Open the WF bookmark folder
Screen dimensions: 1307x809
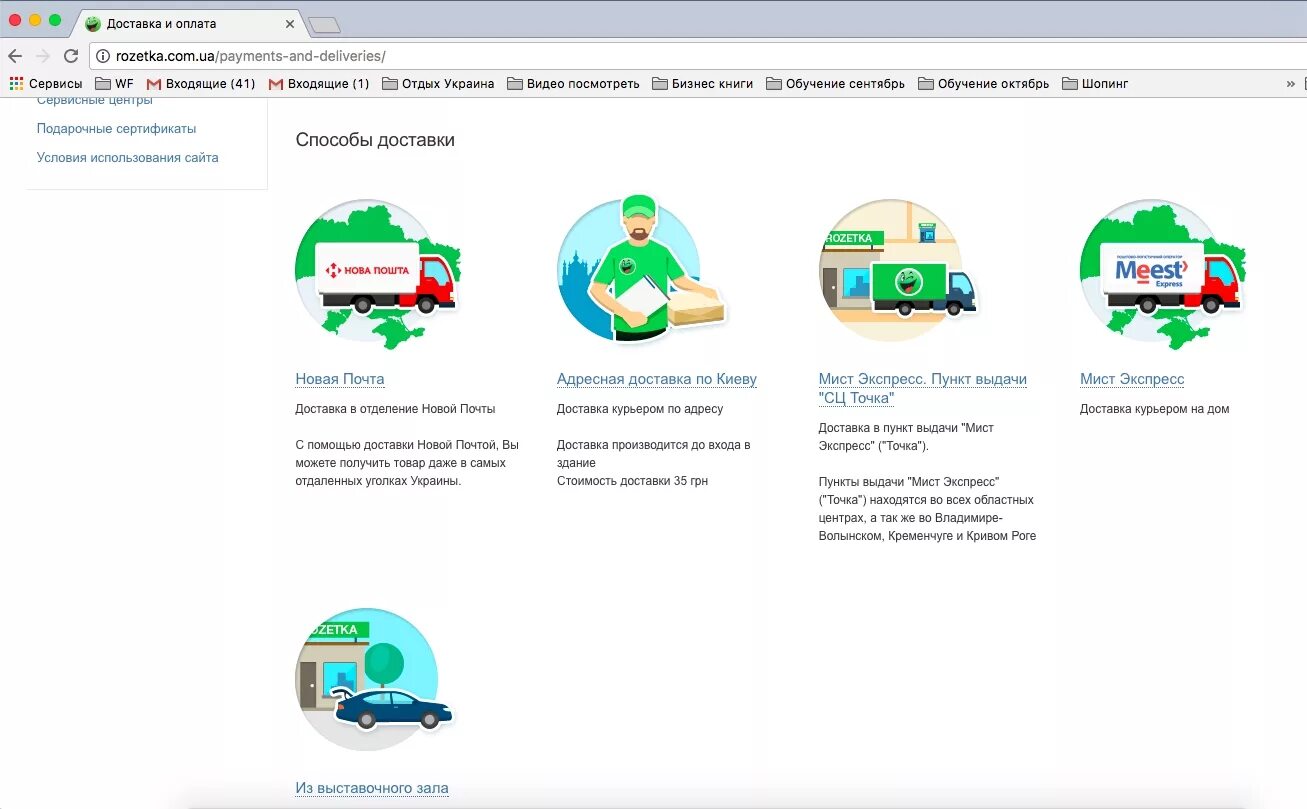click(x=114, y=84)
